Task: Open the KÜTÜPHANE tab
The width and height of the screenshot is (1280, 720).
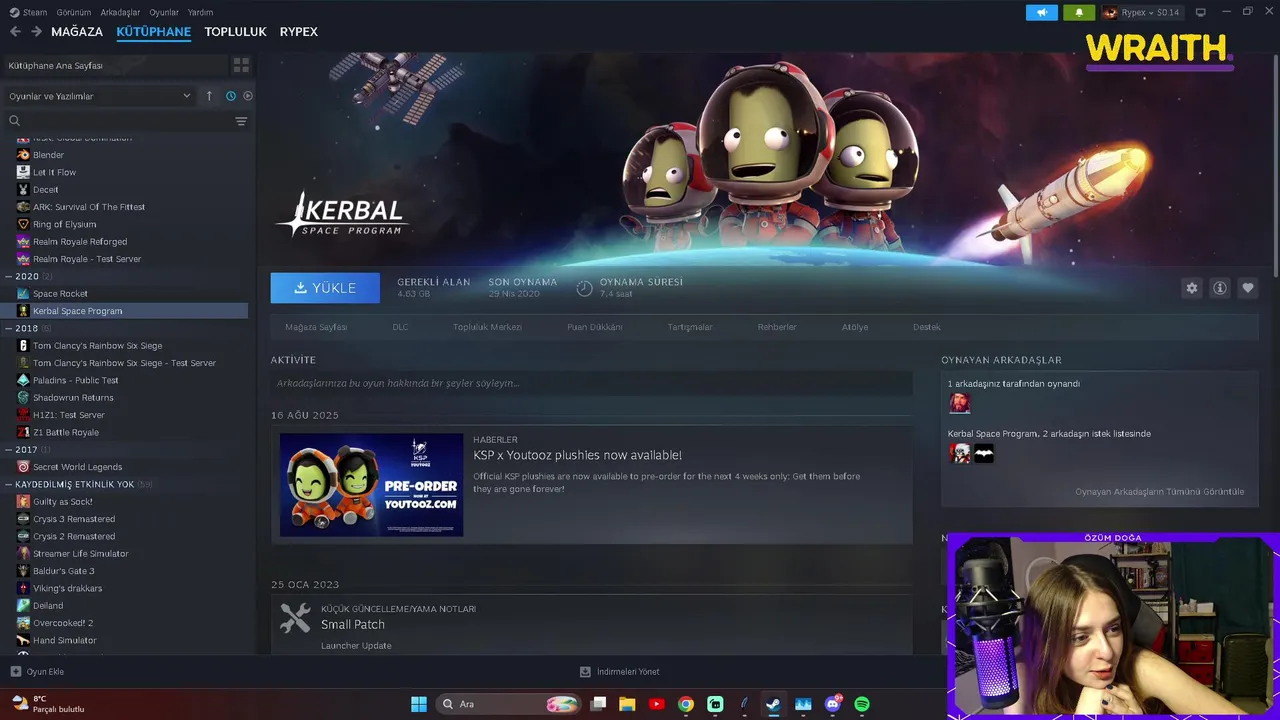Action: [153, 31]
